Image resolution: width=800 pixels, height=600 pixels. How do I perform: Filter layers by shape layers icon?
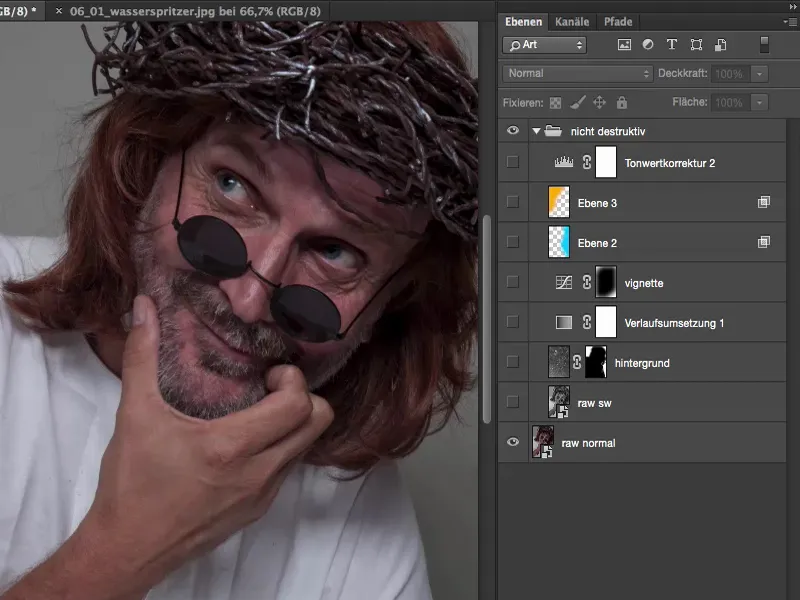click(x=696, y=45)
